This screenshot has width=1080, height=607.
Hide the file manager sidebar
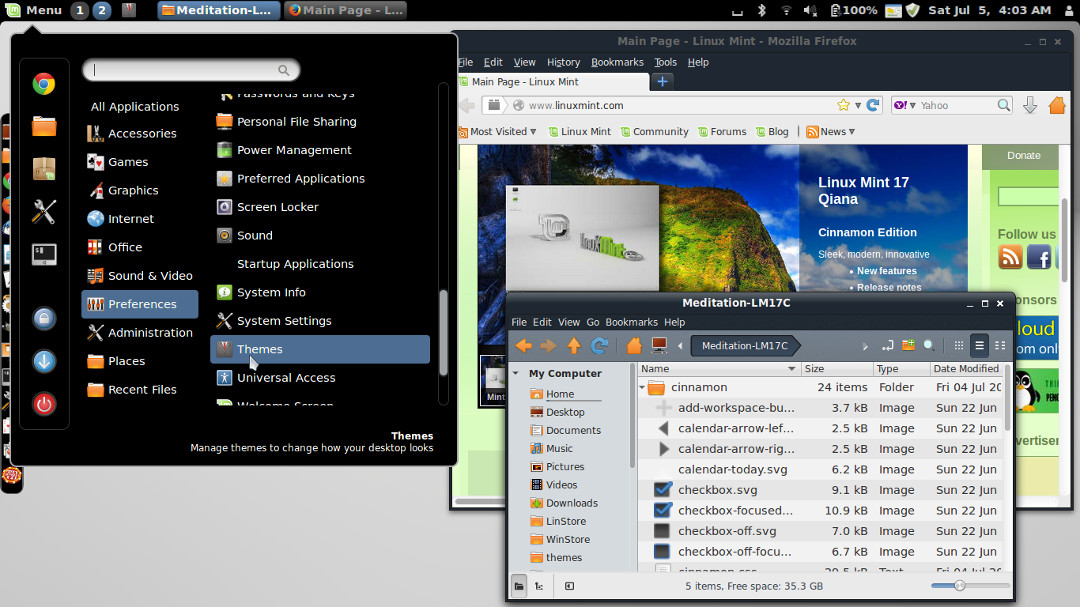(x=570, y=586)
